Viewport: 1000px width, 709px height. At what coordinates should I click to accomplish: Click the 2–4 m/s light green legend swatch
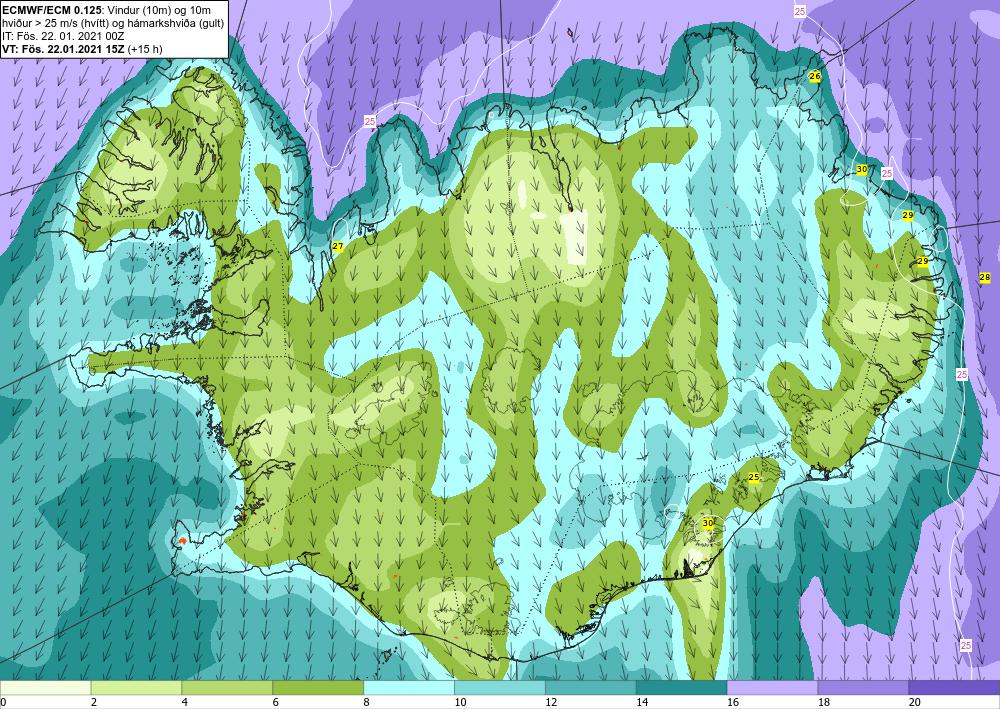136,688
